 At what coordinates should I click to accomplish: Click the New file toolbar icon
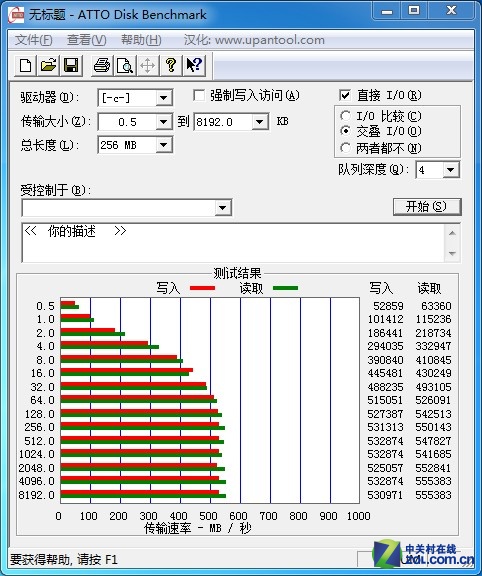25,65
